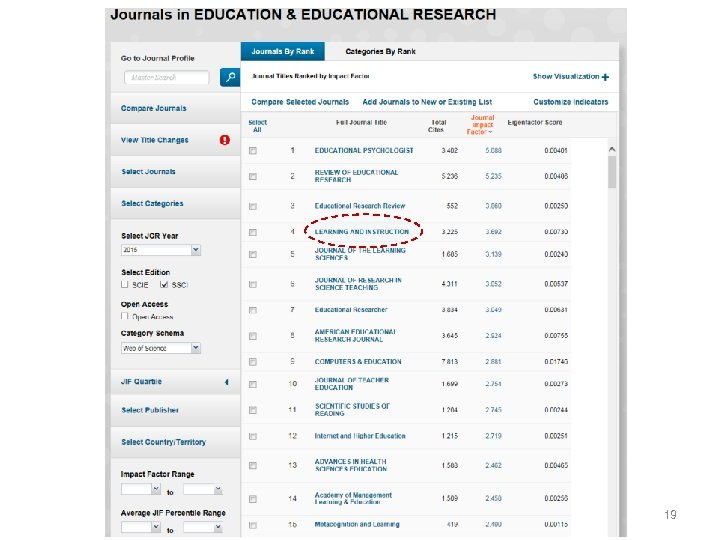Click Add Journals to New or Existing List
Screen dimensions: 720x540
(x=427, y=102)
